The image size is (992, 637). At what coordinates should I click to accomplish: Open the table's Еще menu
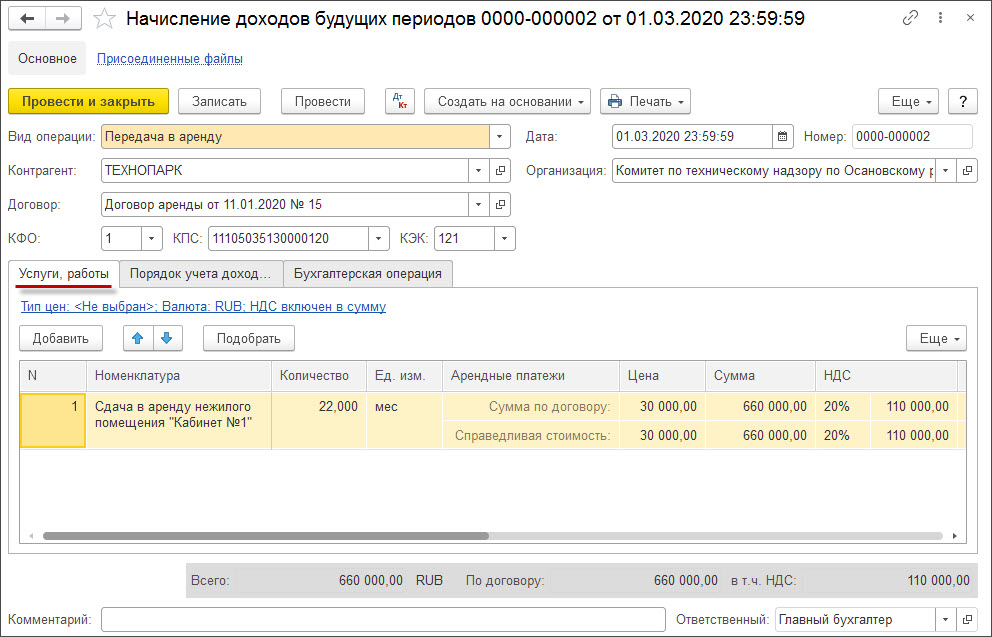(x=936, y=338)
